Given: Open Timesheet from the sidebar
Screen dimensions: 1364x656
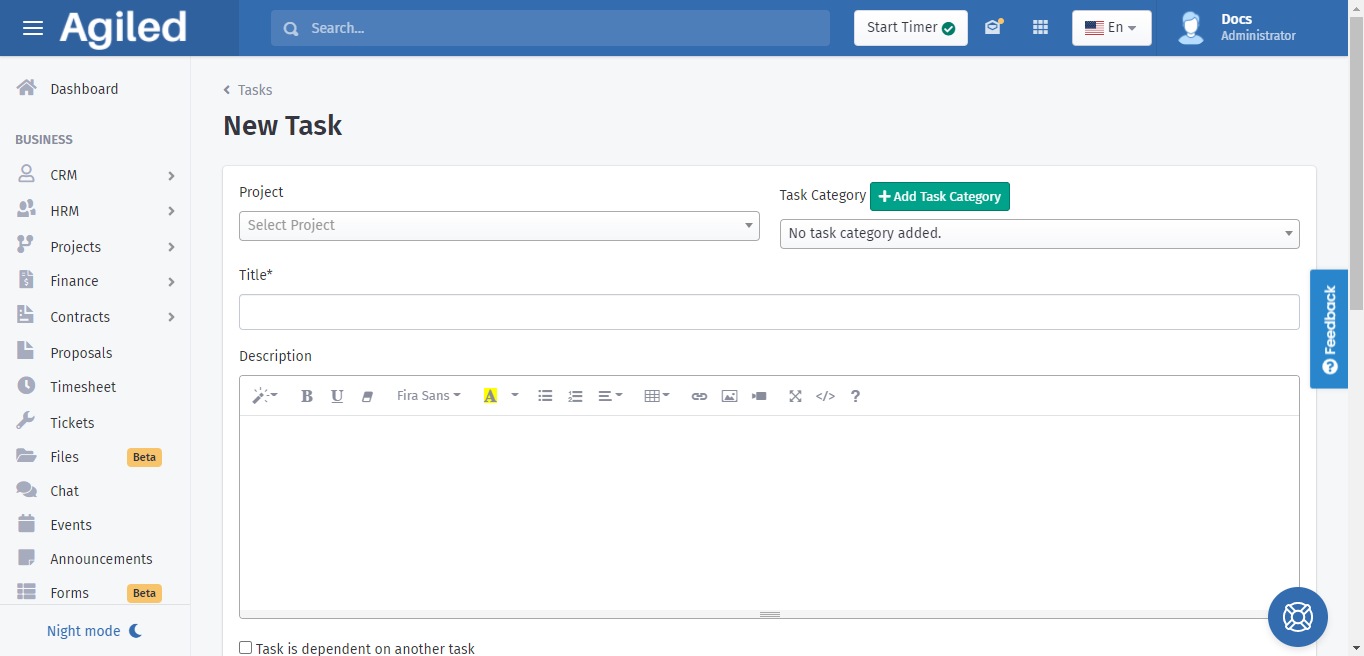Looking at the screenshot, I should (x=83, y=387).
